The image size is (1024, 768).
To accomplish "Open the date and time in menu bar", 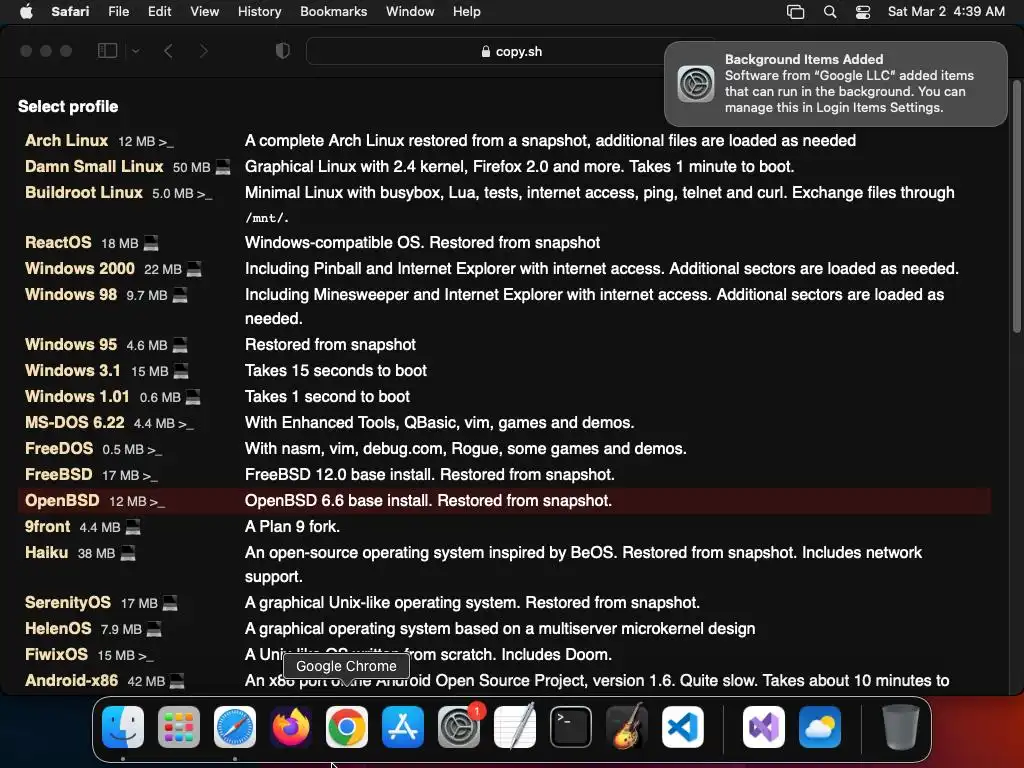I will pyautogui.click(x=946, y=11).
